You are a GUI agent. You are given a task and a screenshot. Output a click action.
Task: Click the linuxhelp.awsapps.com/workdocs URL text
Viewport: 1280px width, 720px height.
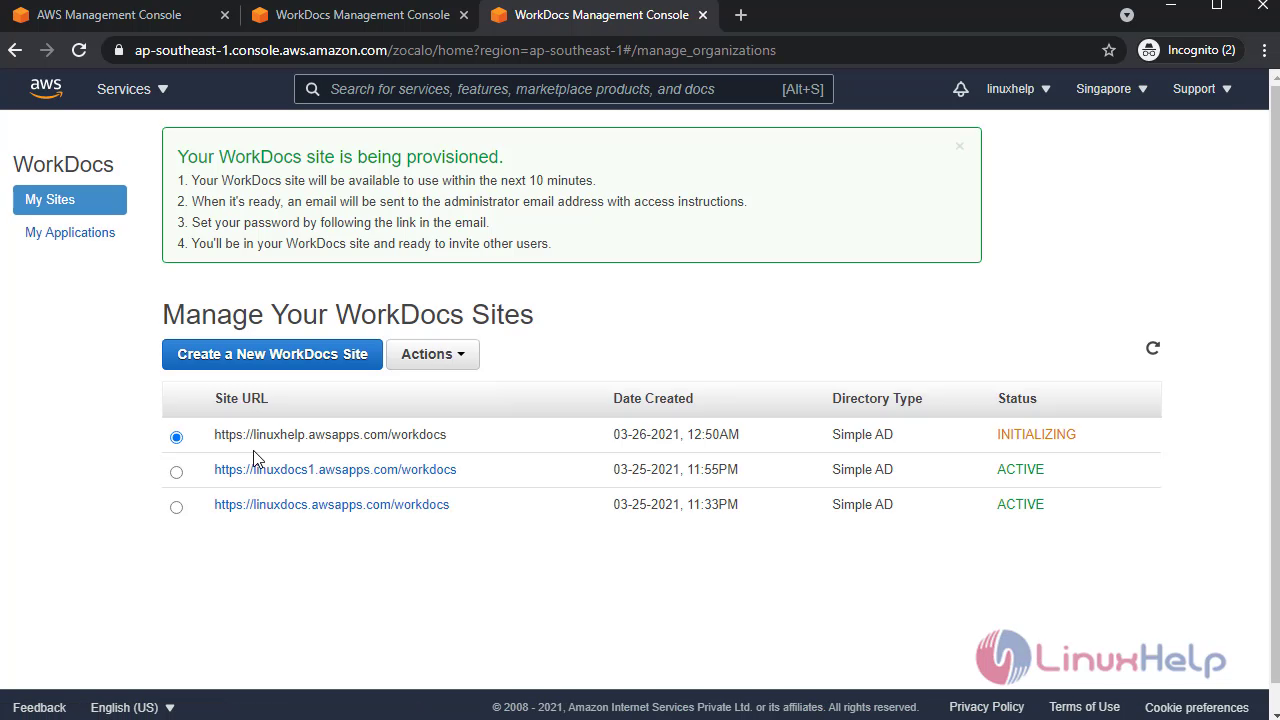tap(330, 434)
